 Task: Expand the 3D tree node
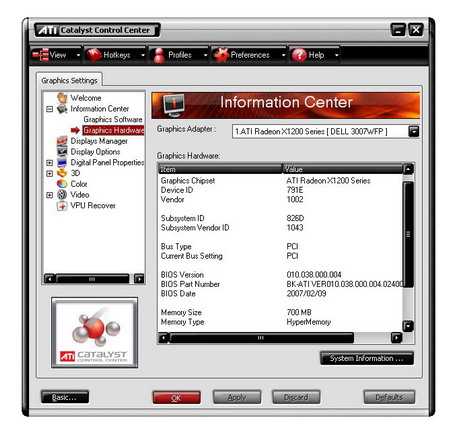tap(50, 173)
